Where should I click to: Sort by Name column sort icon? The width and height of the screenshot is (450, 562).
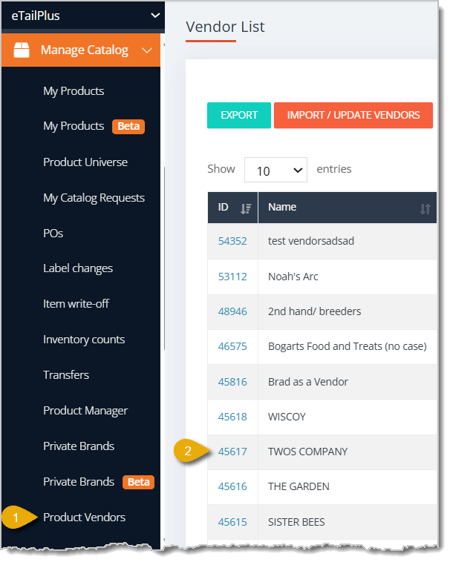click(425, 209)
